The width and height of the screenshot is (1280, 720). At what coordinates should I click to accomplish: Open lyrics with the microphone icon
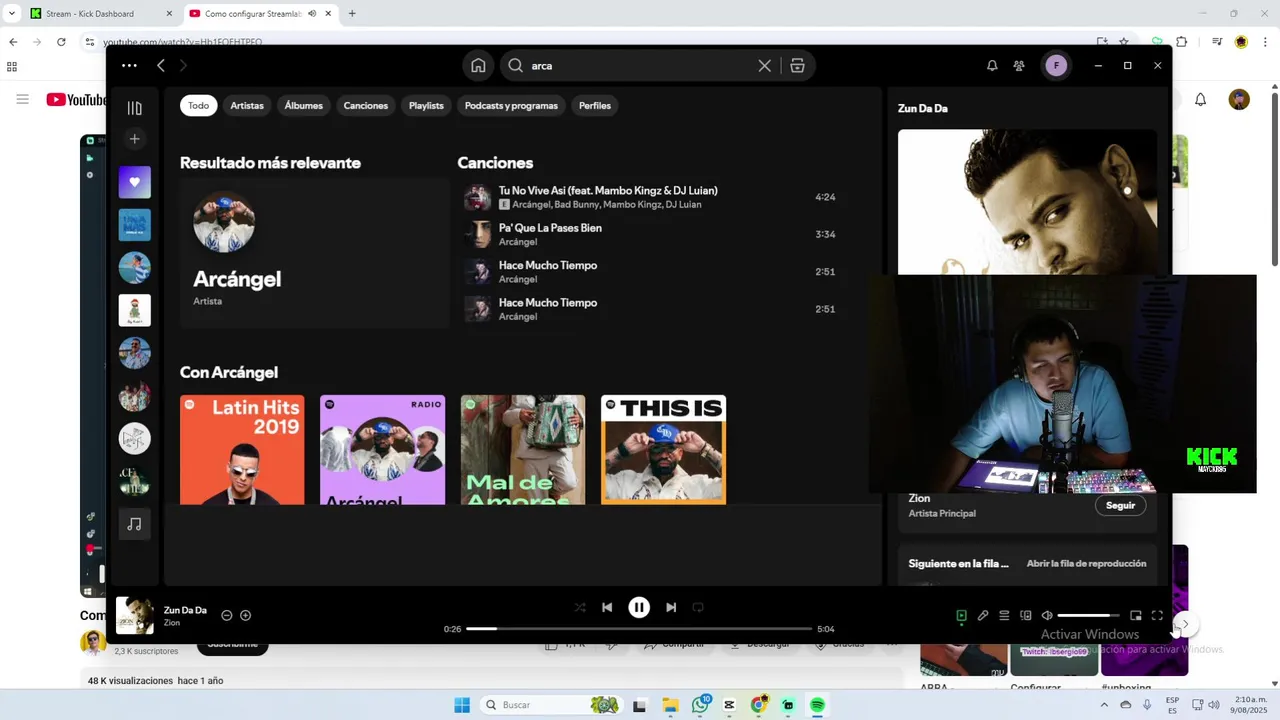[983, 616]
